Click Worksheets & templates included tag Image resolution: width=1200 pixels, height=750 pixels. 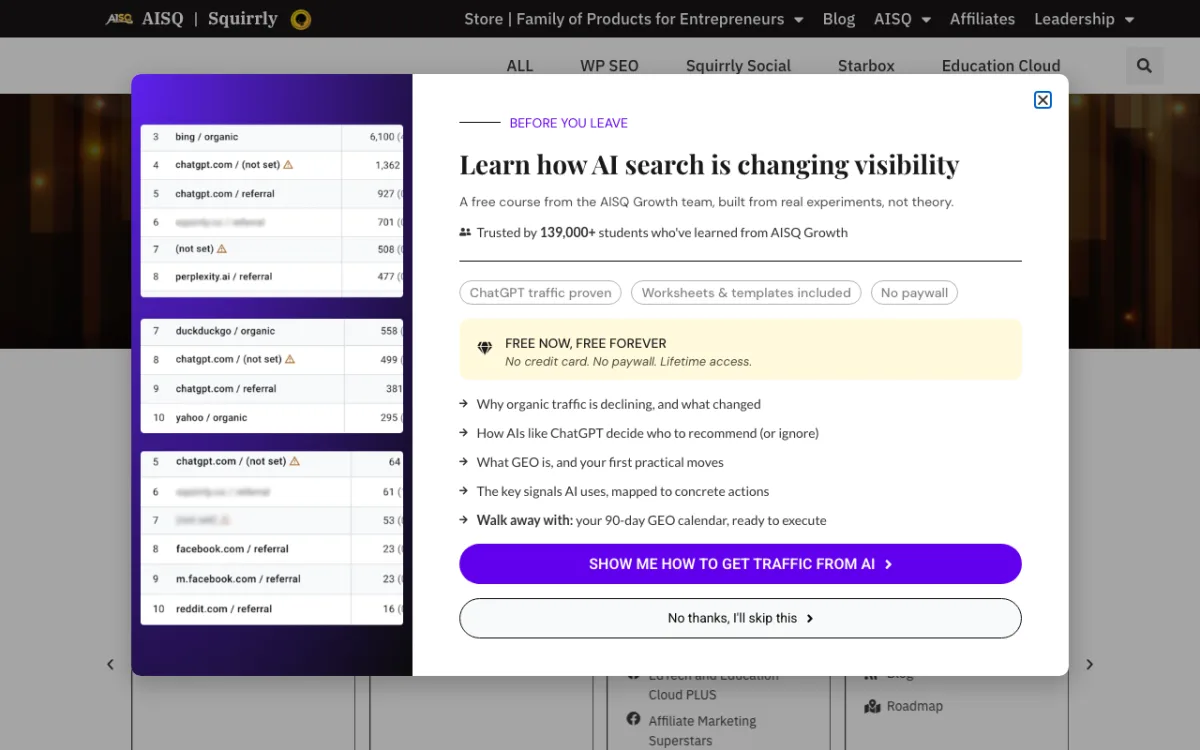tap(746, 293)
